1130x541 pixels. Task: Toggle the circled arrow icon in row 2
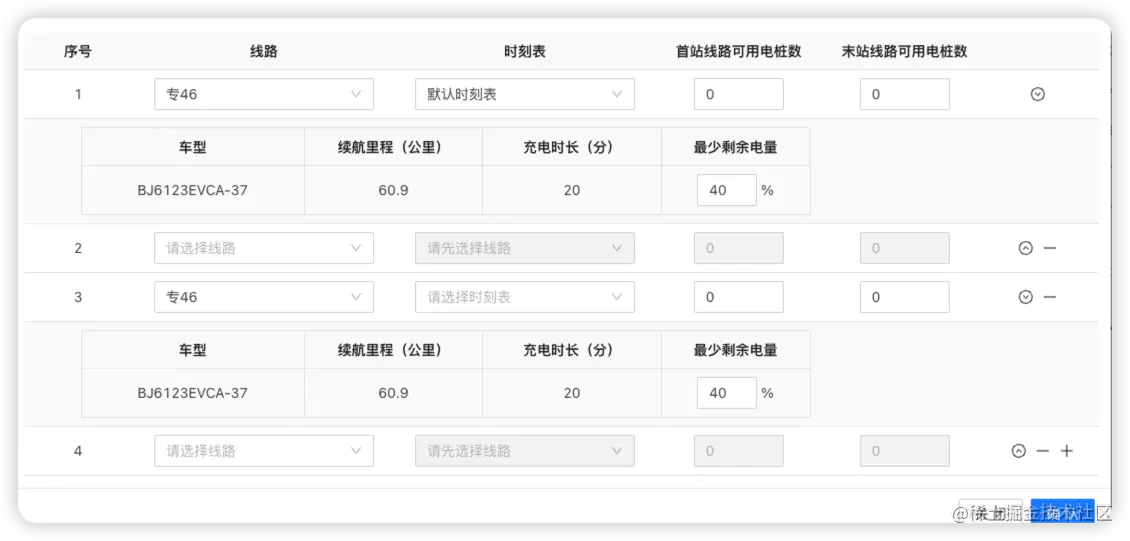[1026, 248]
